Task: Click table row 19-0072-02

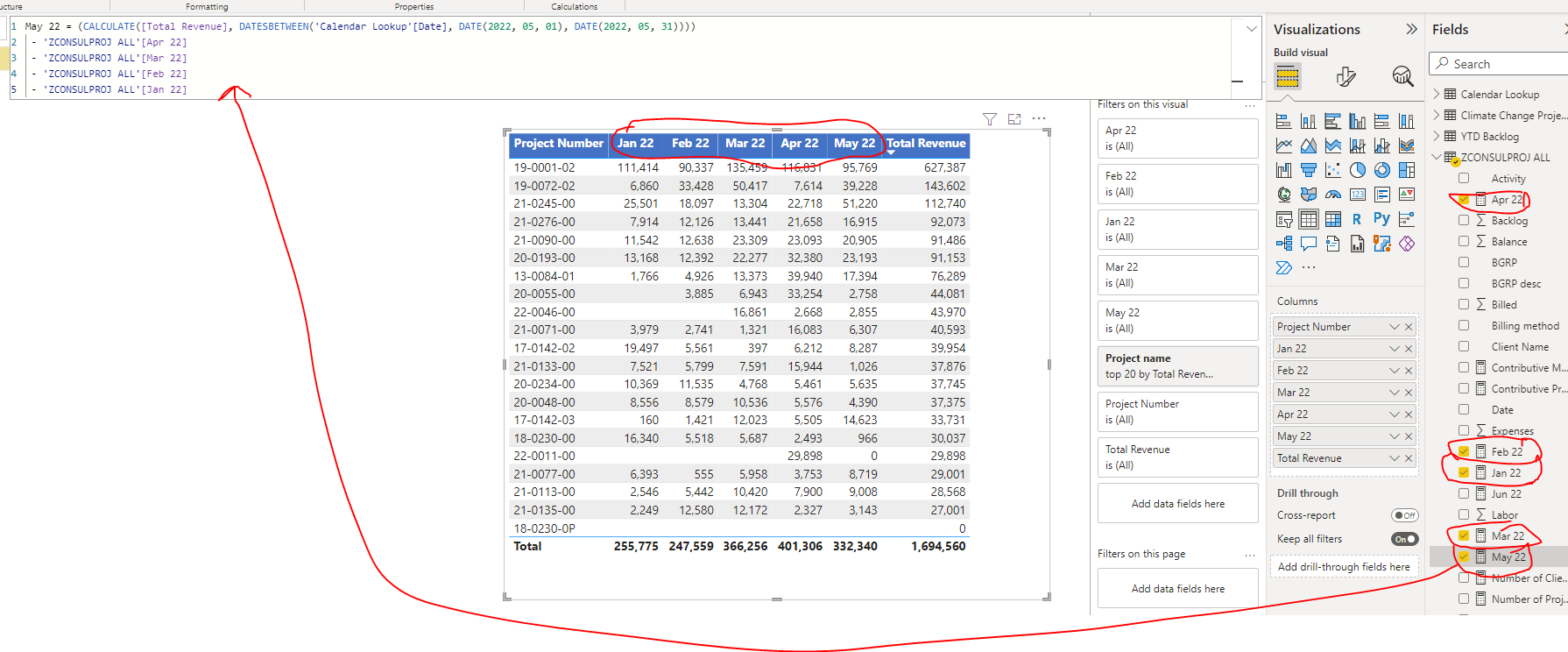Action: coord(739,186)
